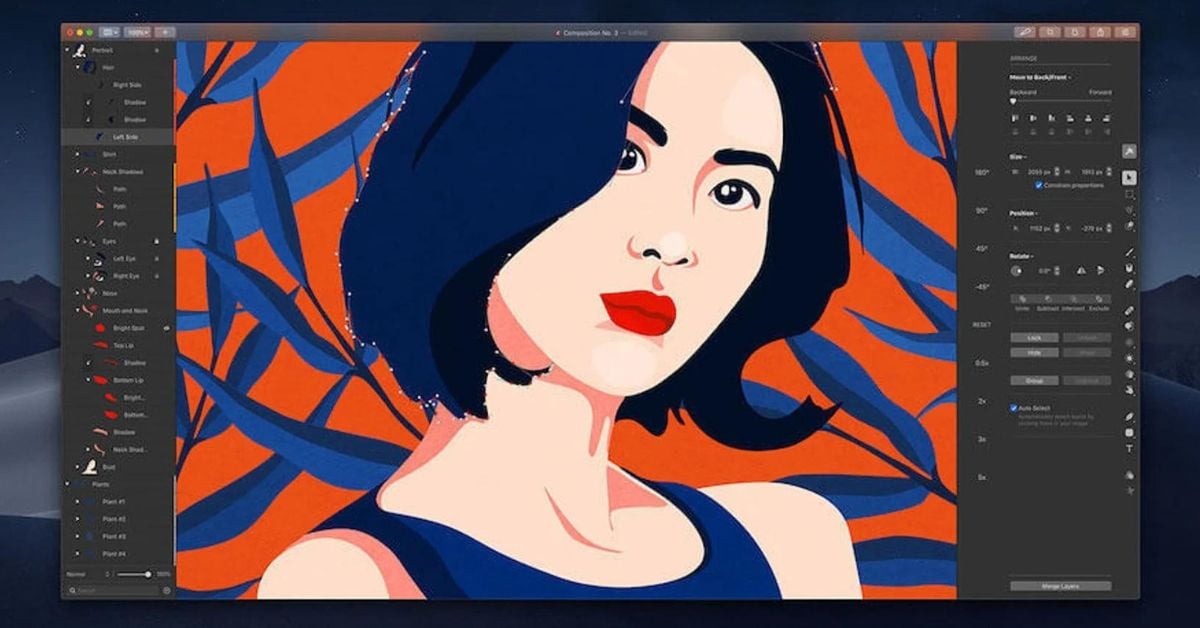Image resolution: width=1200 pixels, height=628 pixels.
Task: Click the Subtract boolean operation icon
Action: click(x=1047, y=299)
